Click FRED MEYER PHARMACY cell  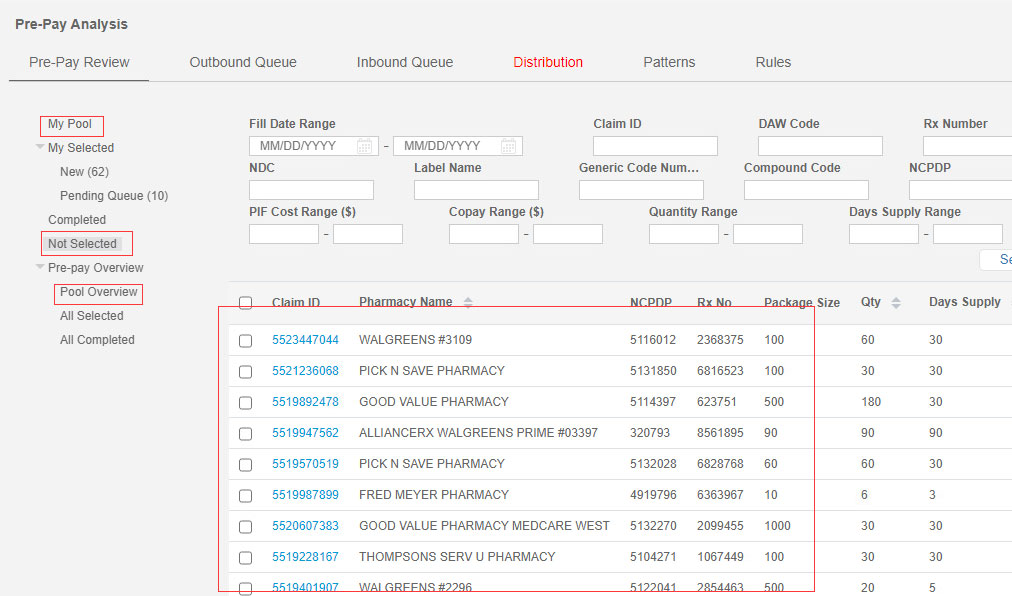pos(434,495)
